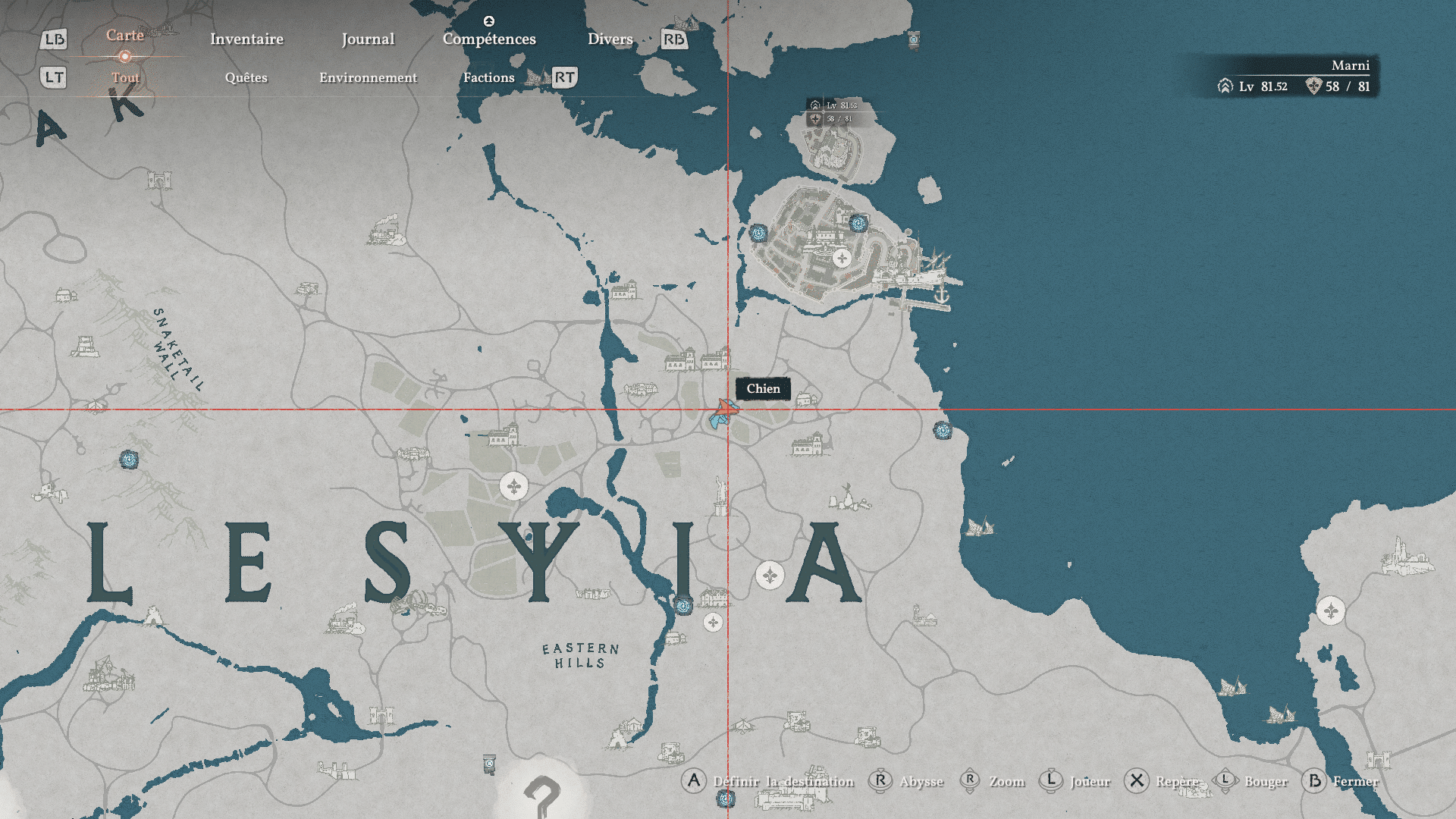The image size is (1456, 819).
Task: Select abyss nexus icon near Snaketail Wall
Action: 129,460
